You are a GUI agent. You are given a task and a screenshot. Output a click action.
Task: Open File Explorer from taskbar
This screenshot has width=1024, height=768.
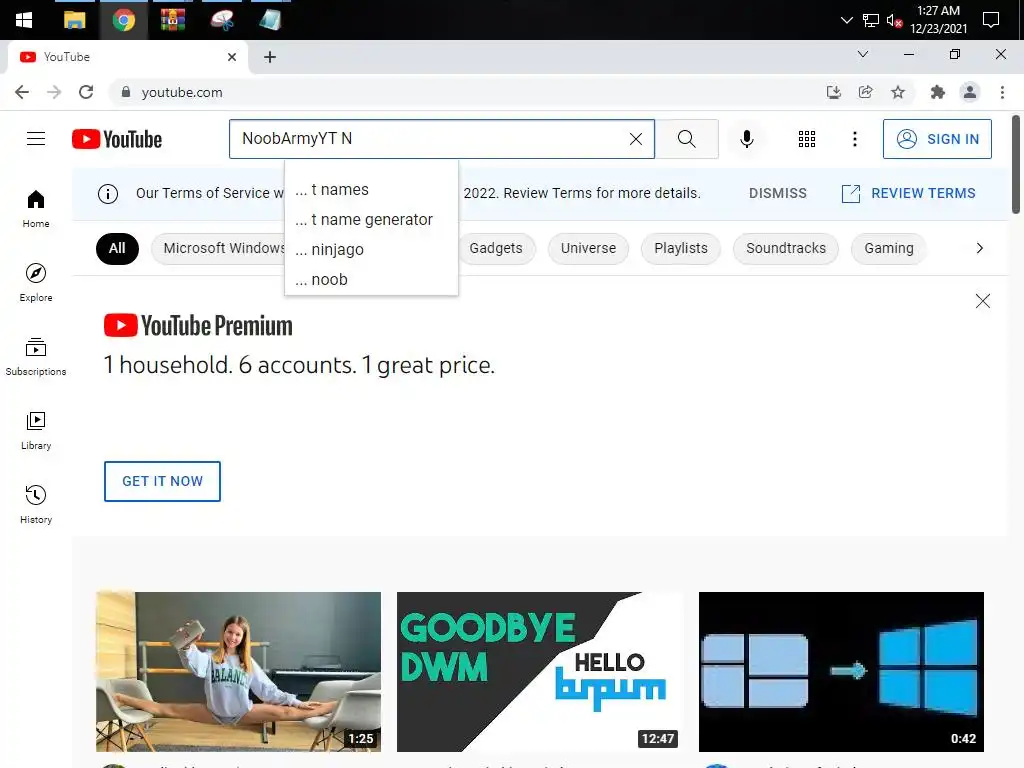74,20
